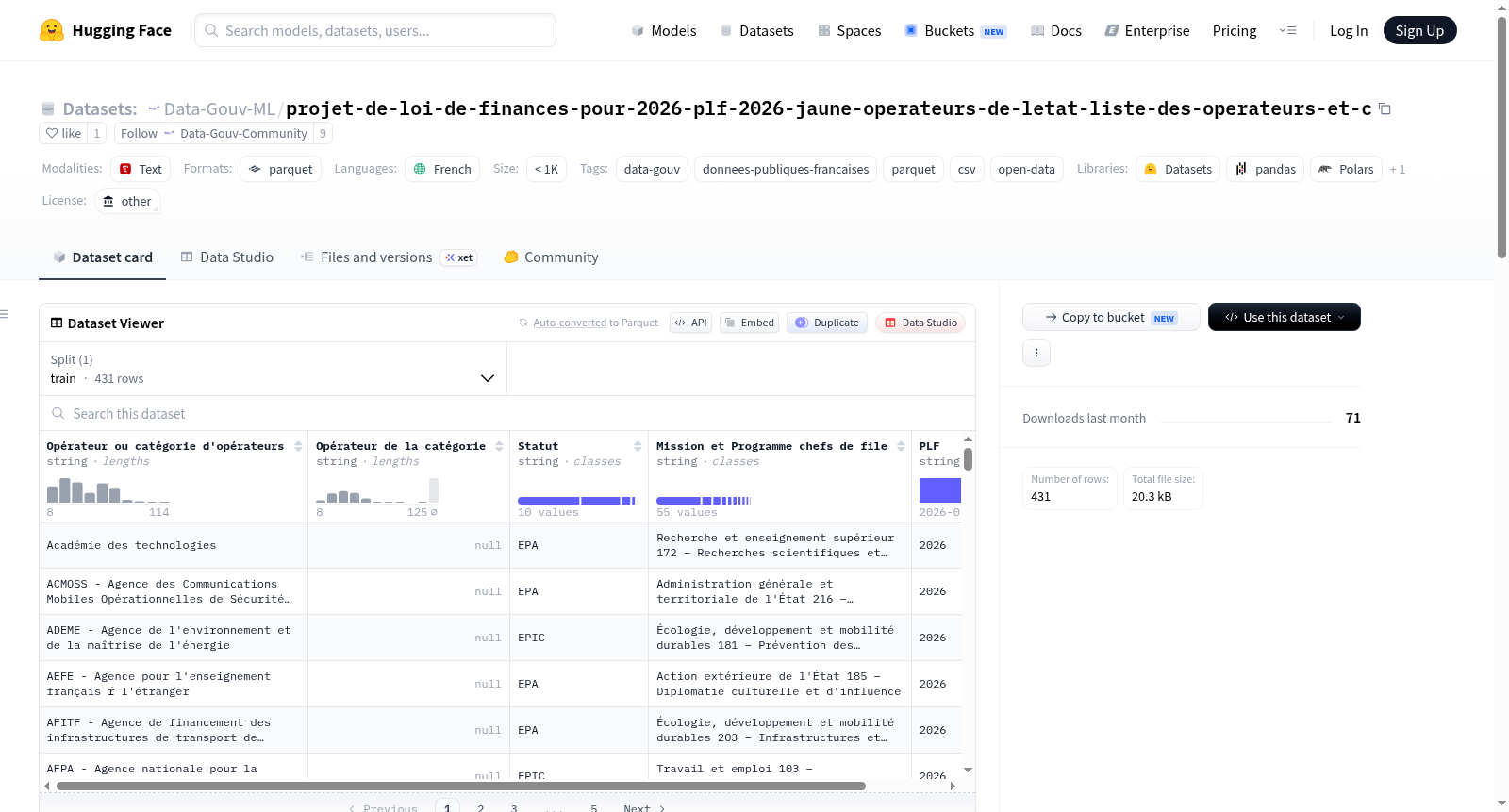Open Enterprise in the top navigation
Image resolution: width=1509 pixels, height=812 pixels.
[x=1147, y=30]
